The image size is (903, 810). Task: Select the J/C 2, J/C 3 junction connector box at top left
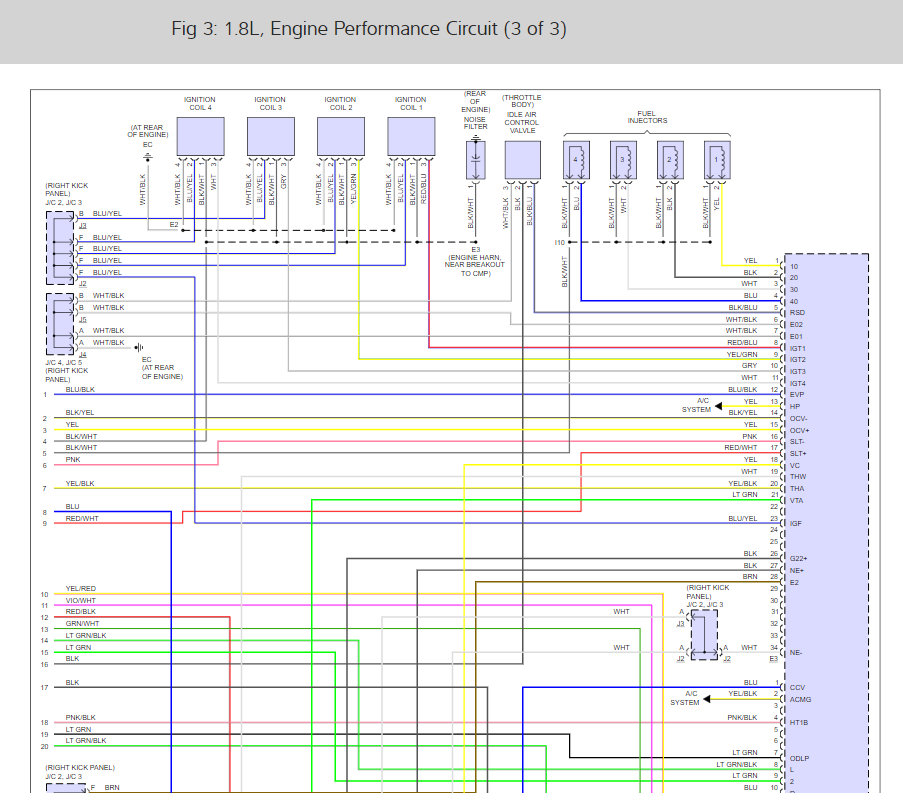60,248
